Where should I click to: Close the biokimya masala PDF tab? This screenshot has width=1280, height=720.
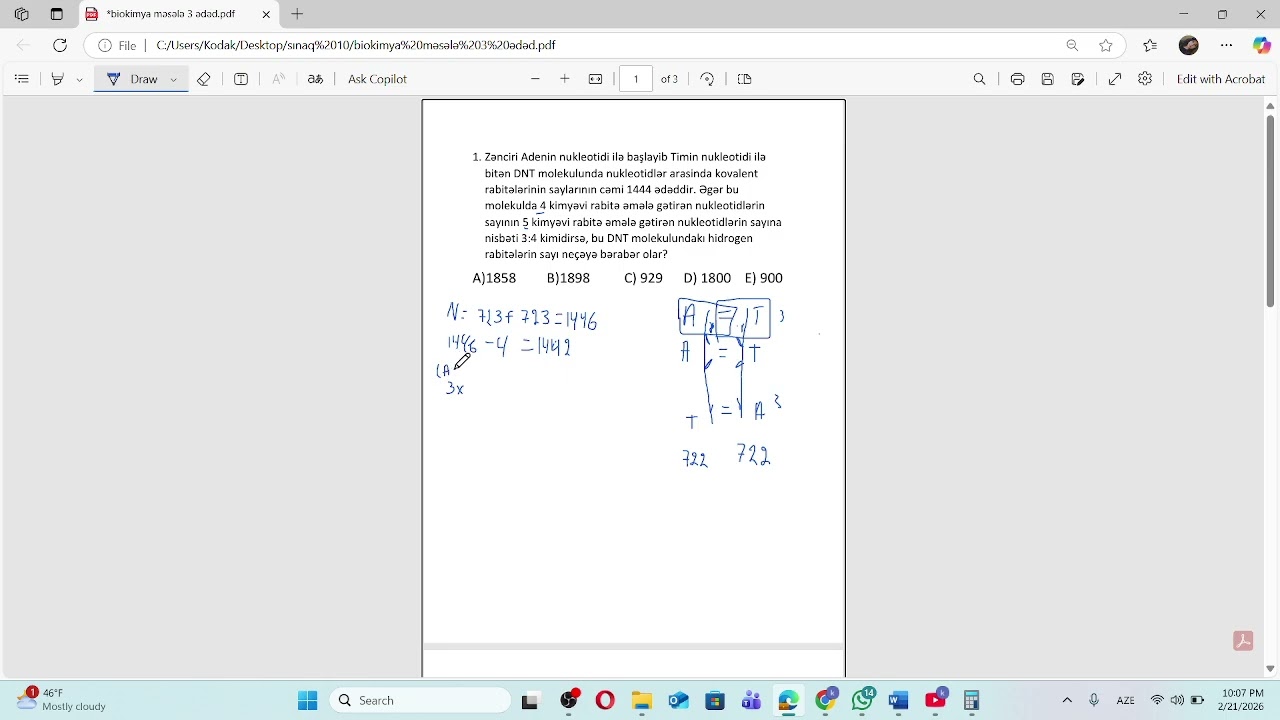pos(266,14)
